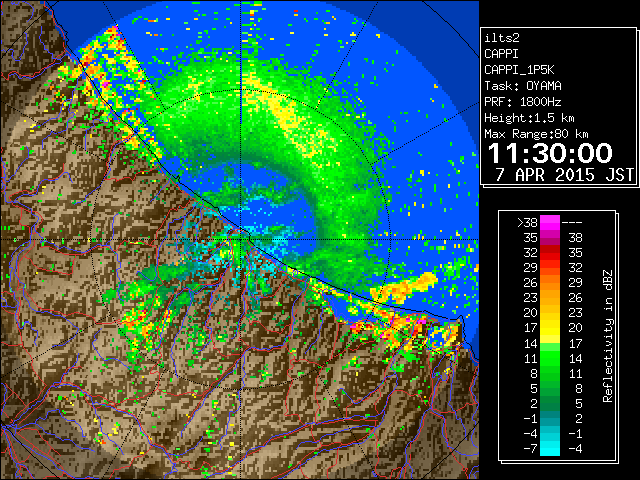Click the 'Max Range:80 km' text
This screenshot has height=480, width=640.
coord(536,134)
